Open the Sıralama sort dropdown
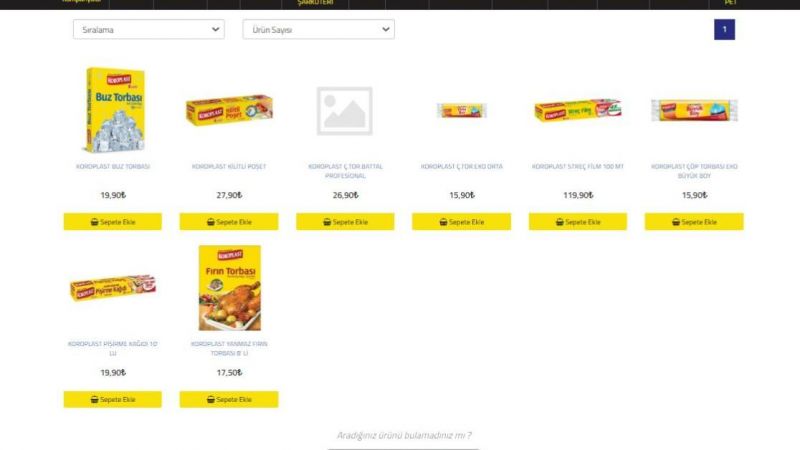This screenshot has width=800, height=450. pos(148,30)
